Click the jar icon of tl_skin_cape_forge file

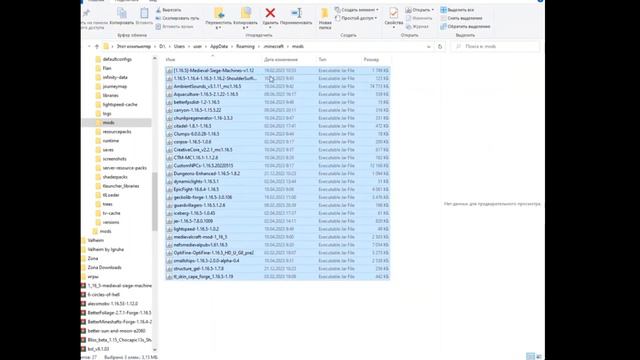coord(169,276)
